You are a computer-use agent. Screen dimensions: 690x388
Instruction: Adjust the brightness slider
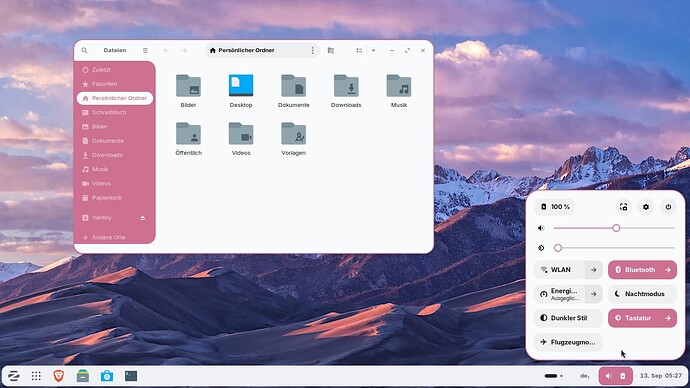(x=614, y=248)
